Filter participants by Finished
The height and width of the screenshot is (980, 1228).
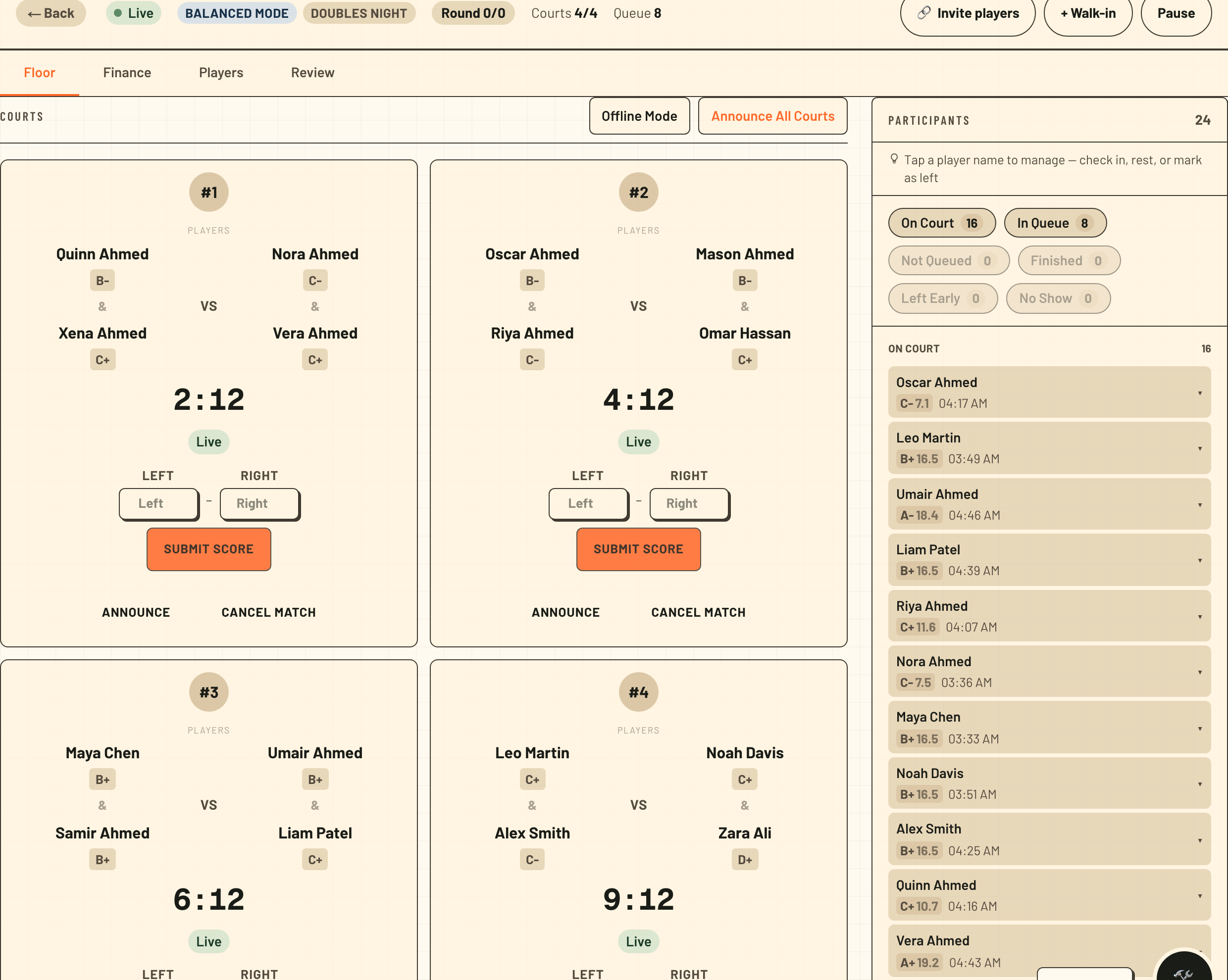pos(1069,261)
